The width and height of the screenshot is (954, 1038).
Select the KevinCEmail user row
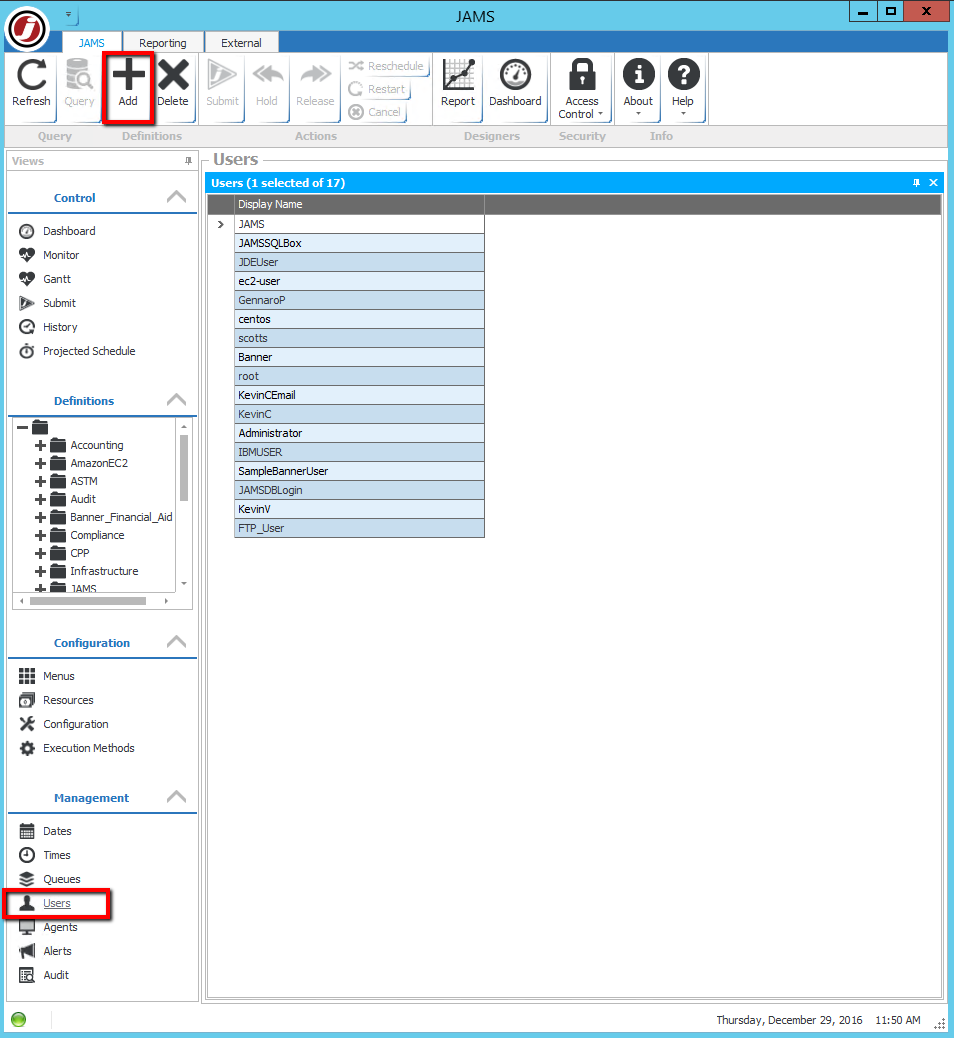coord(359,395)
